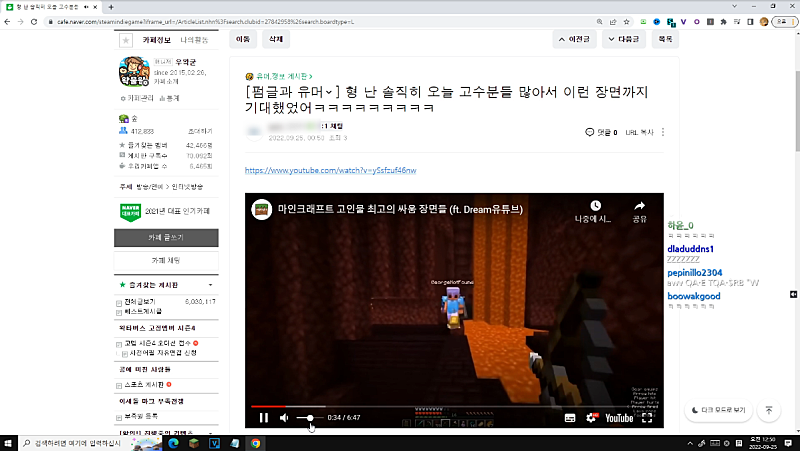Pause the YouTube video
The image size is (800, 451).
coord(264,417)
